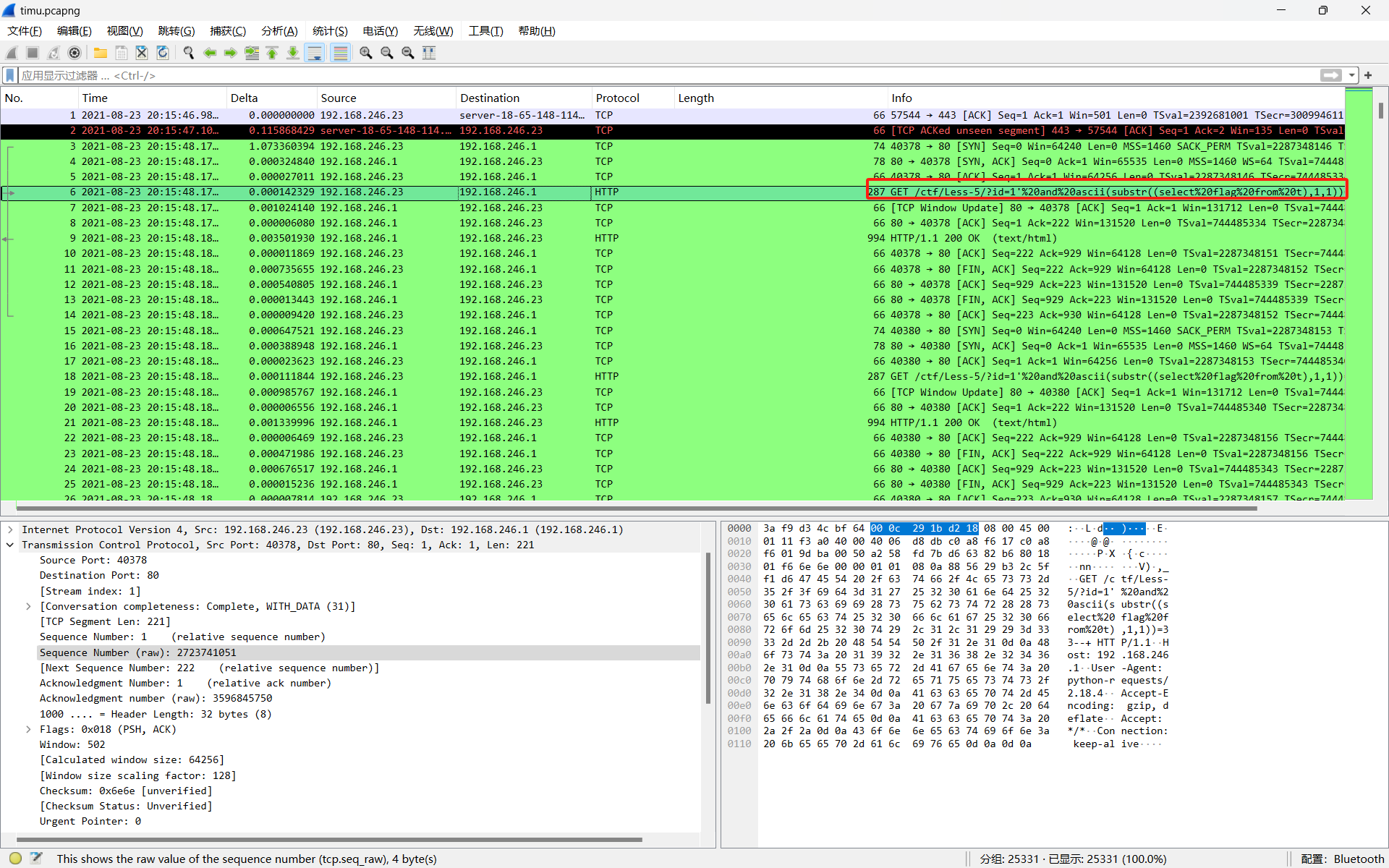This screenshot has height=868, width=1389.
Task: Go to the first packet arrow icon
Action: (x=273, y=53)
